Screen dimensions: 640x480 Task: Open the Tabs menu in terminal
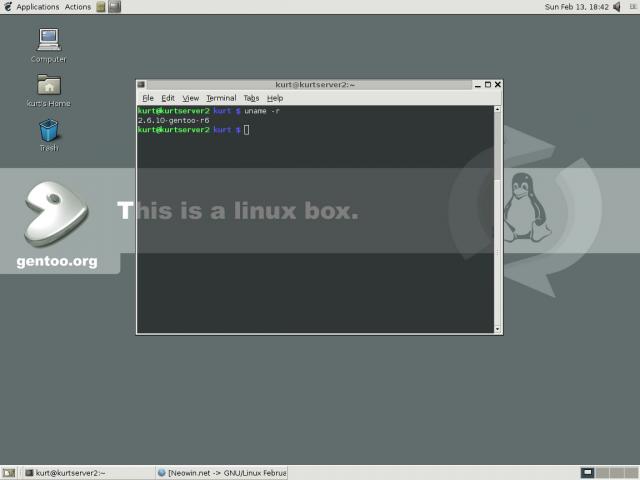pyautogui.click(x=251, y=98)
